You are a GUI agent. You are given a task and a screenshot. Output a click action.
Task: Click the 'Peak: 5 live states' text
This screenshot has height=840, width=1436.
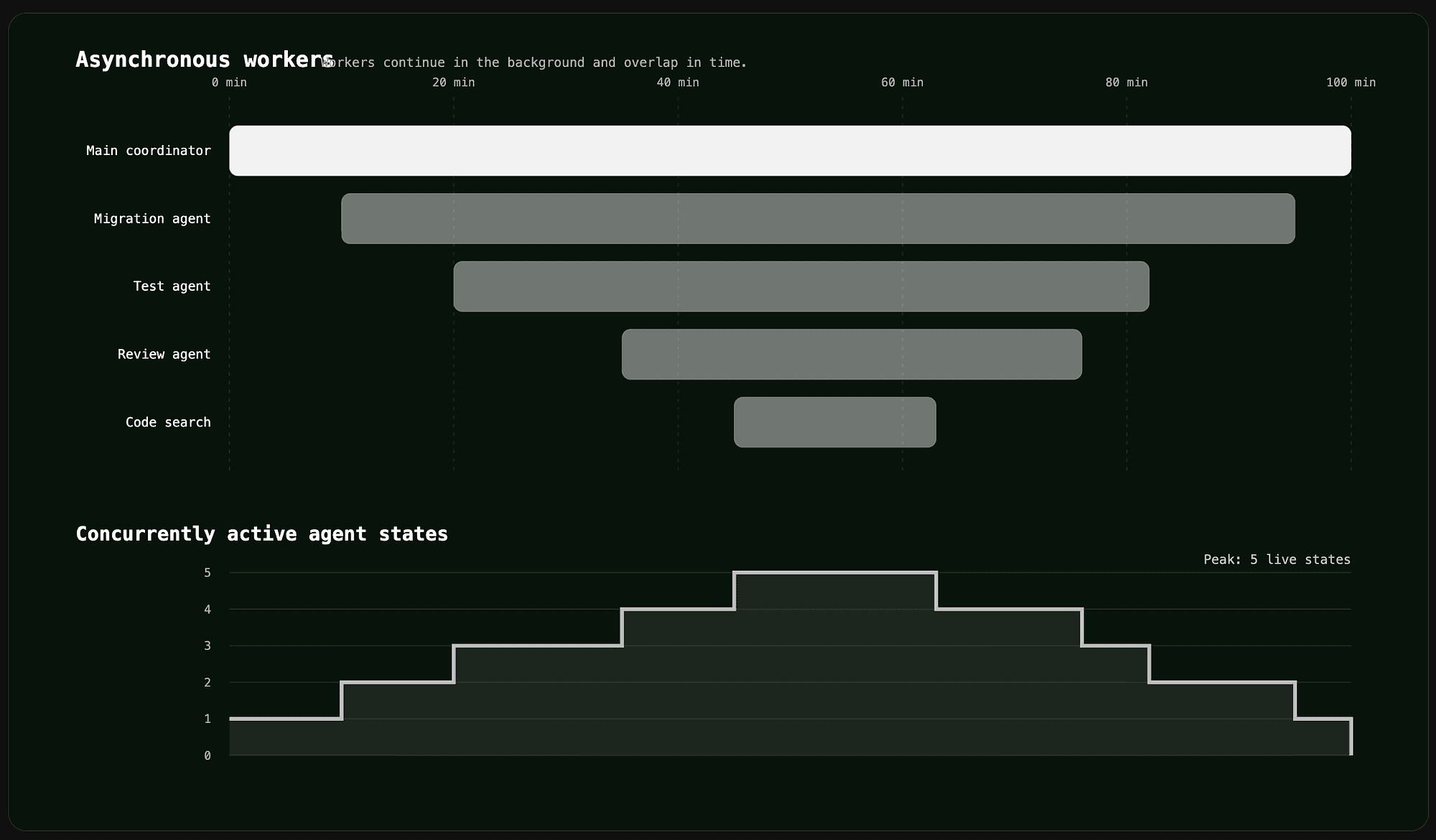point(1277,559)
